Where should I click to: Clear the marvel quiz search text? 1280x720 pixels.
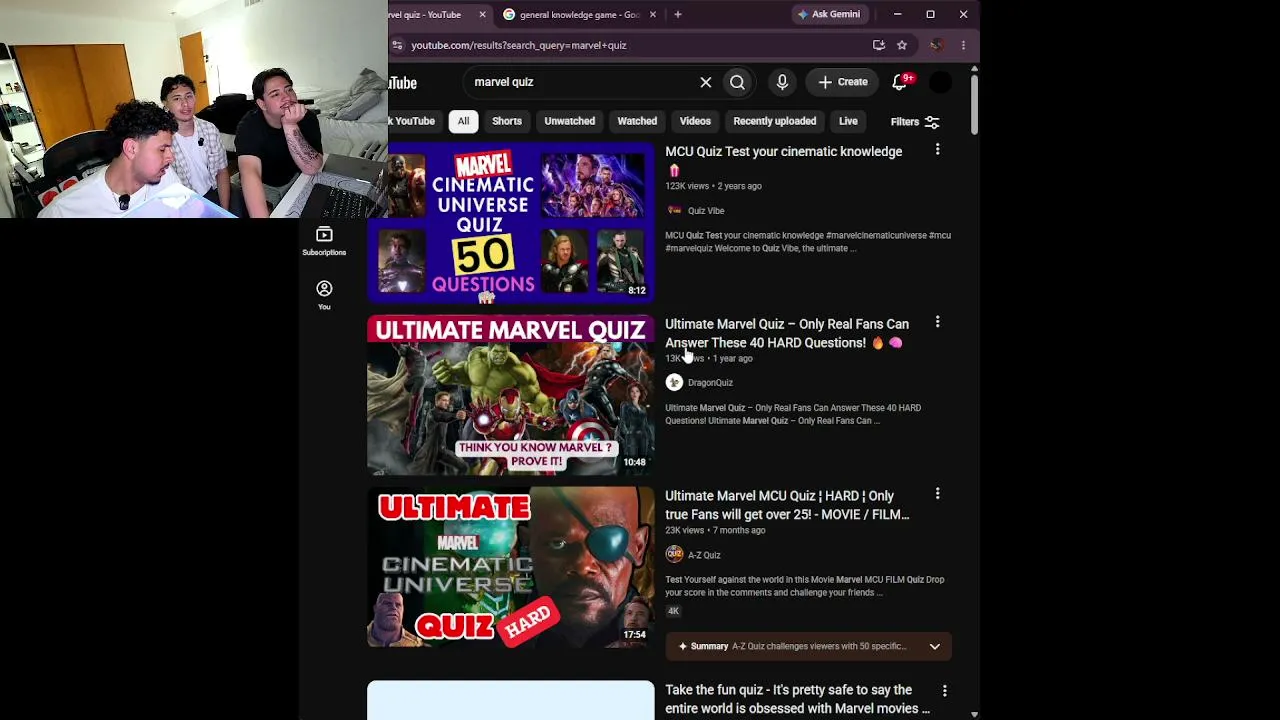[x=706, y=82]
